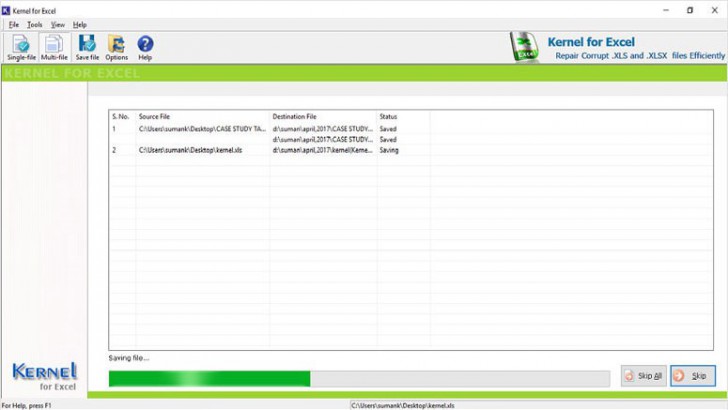Maximize the Kernel for Excel window
The width and height of the screenshot is (728, 410).
point(690,10)
